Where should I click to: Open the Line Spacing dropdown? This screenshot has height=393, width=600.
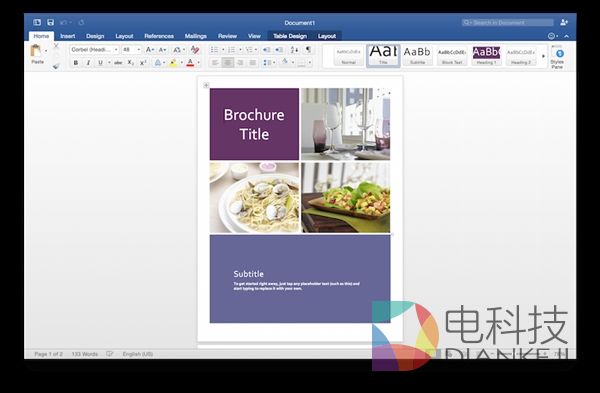(269, 63)
